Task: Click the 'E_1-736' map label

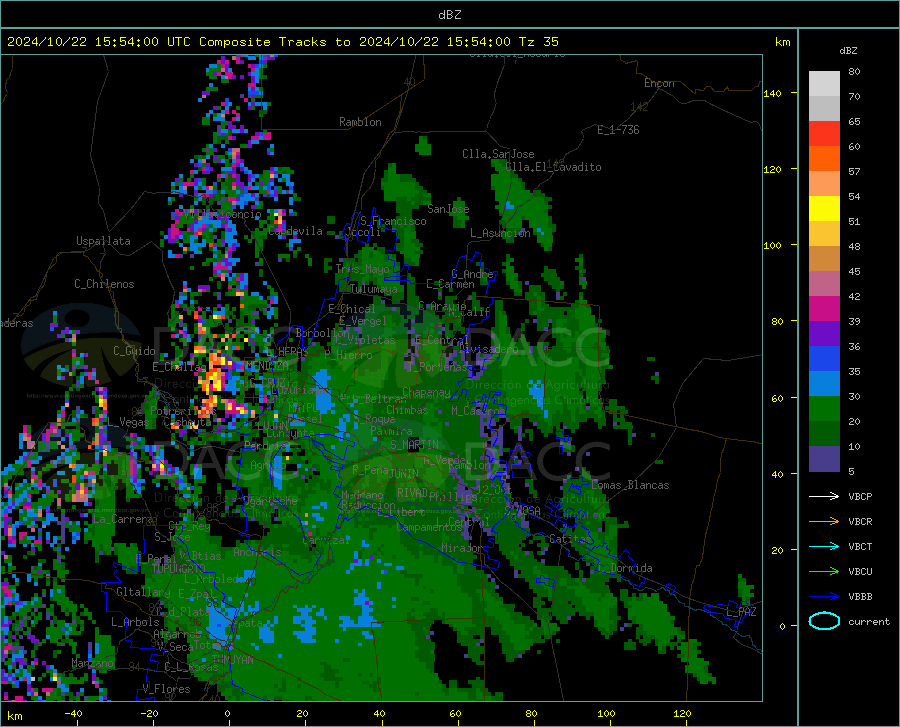Action: tap(618, 130)
